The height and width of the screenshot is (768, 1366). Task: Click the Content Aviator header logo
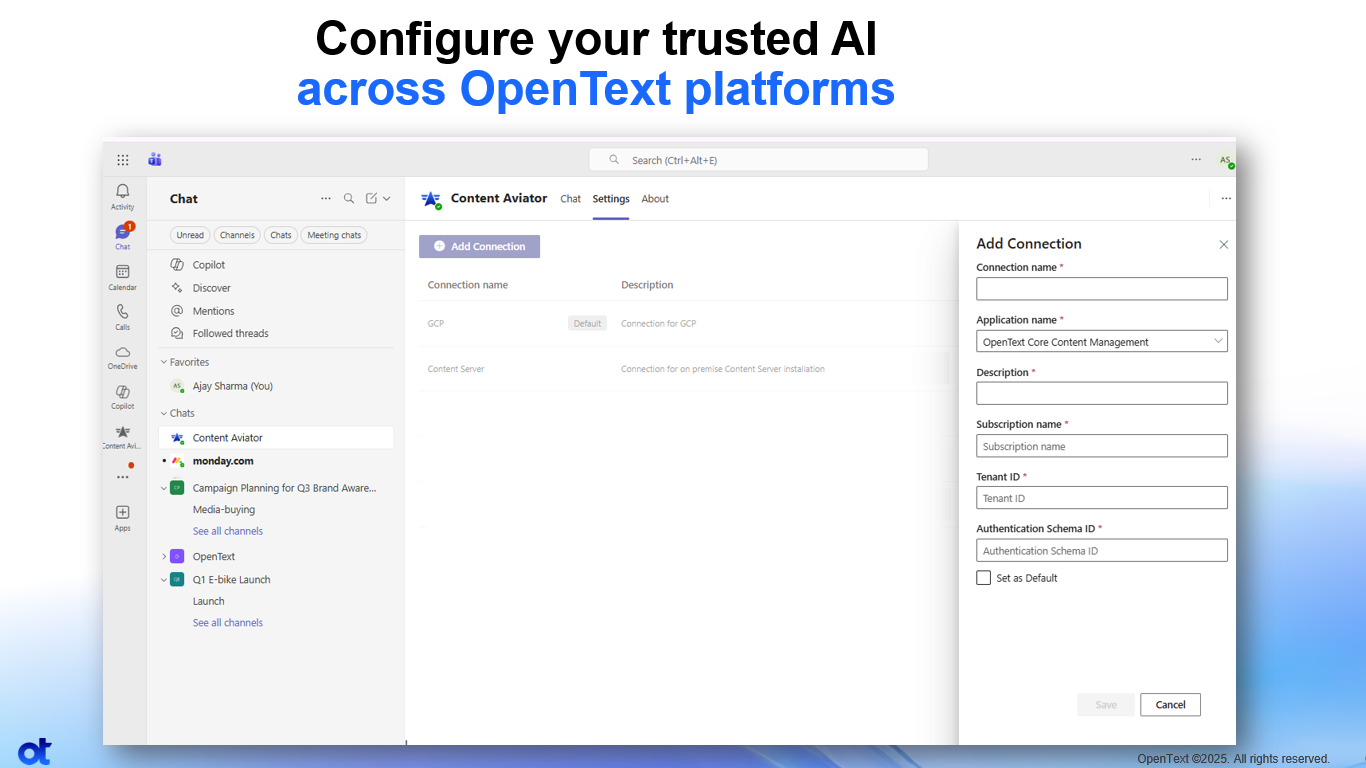coord(431,199)
